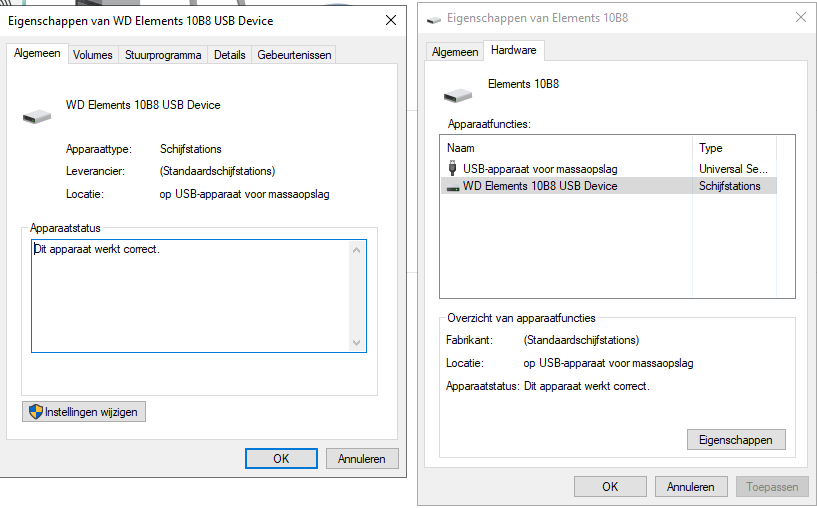Click title bar drive icon of Elements 10B8 window
The height and width of the screenshot is (508, 817).
click(432, 18)
